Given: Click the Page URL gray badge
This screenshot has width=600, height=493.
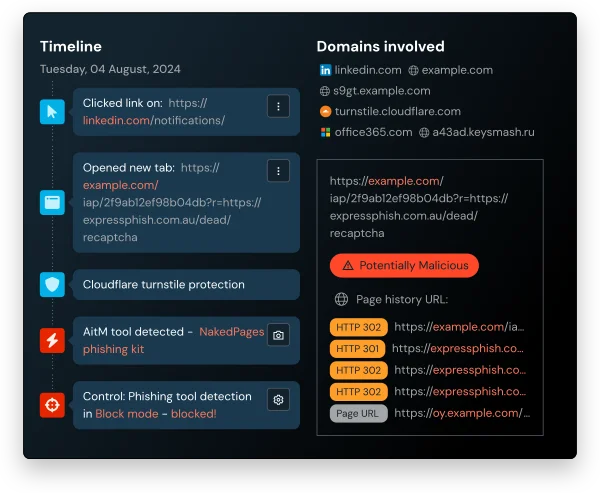Looking at the screenshot, I should tap(359, 413).
